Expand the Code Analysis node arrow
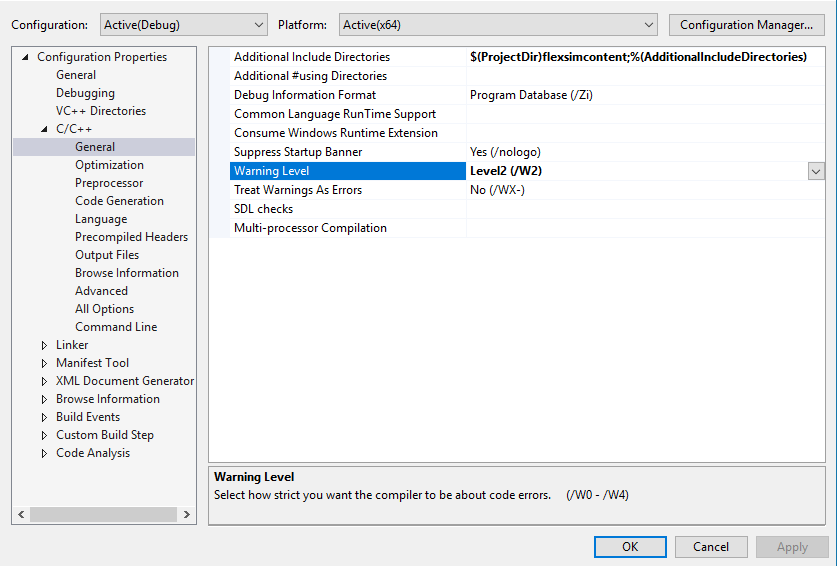This screenshot has width=837, height=566. coord(44,453)
